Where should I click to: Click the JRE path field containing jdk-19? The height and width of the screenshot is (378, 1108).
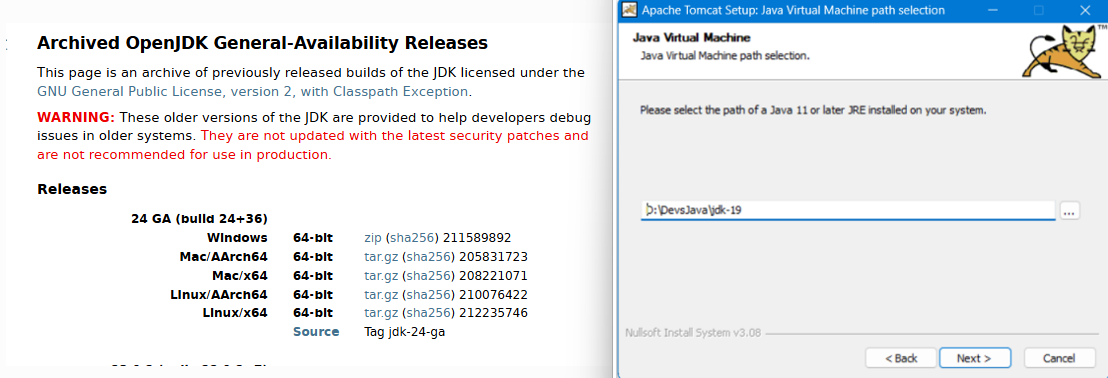pyautogui.click(x=848, y=210)
